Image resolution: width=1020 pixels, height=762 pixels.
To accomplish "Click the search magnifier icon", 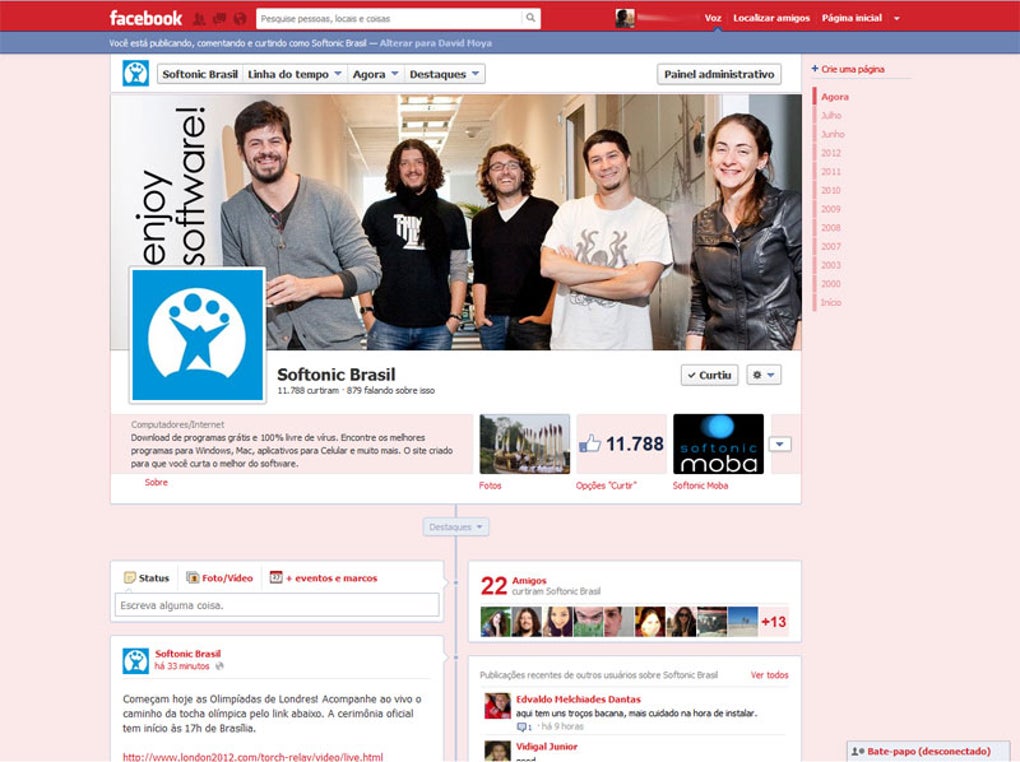I will [x=530, y=18].
